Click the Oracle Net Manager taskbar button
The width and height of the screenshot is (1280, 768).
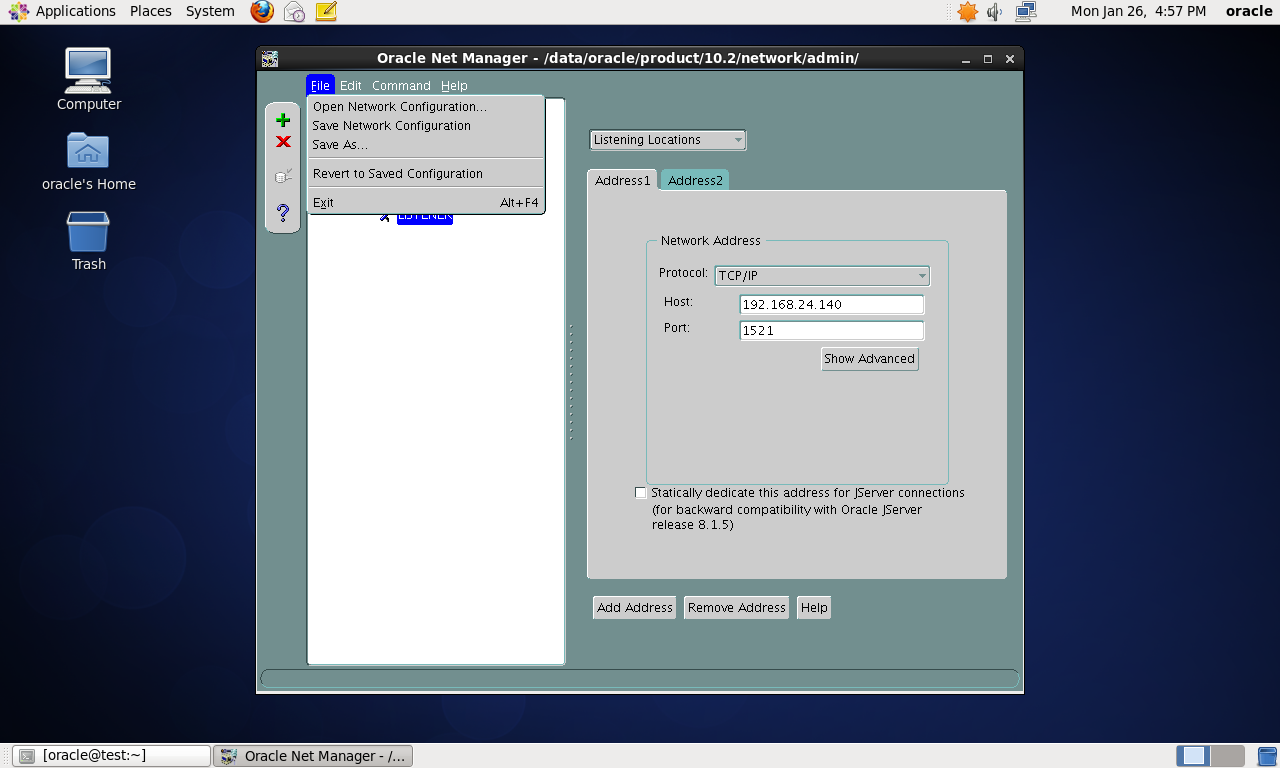(x=313, y=756)
